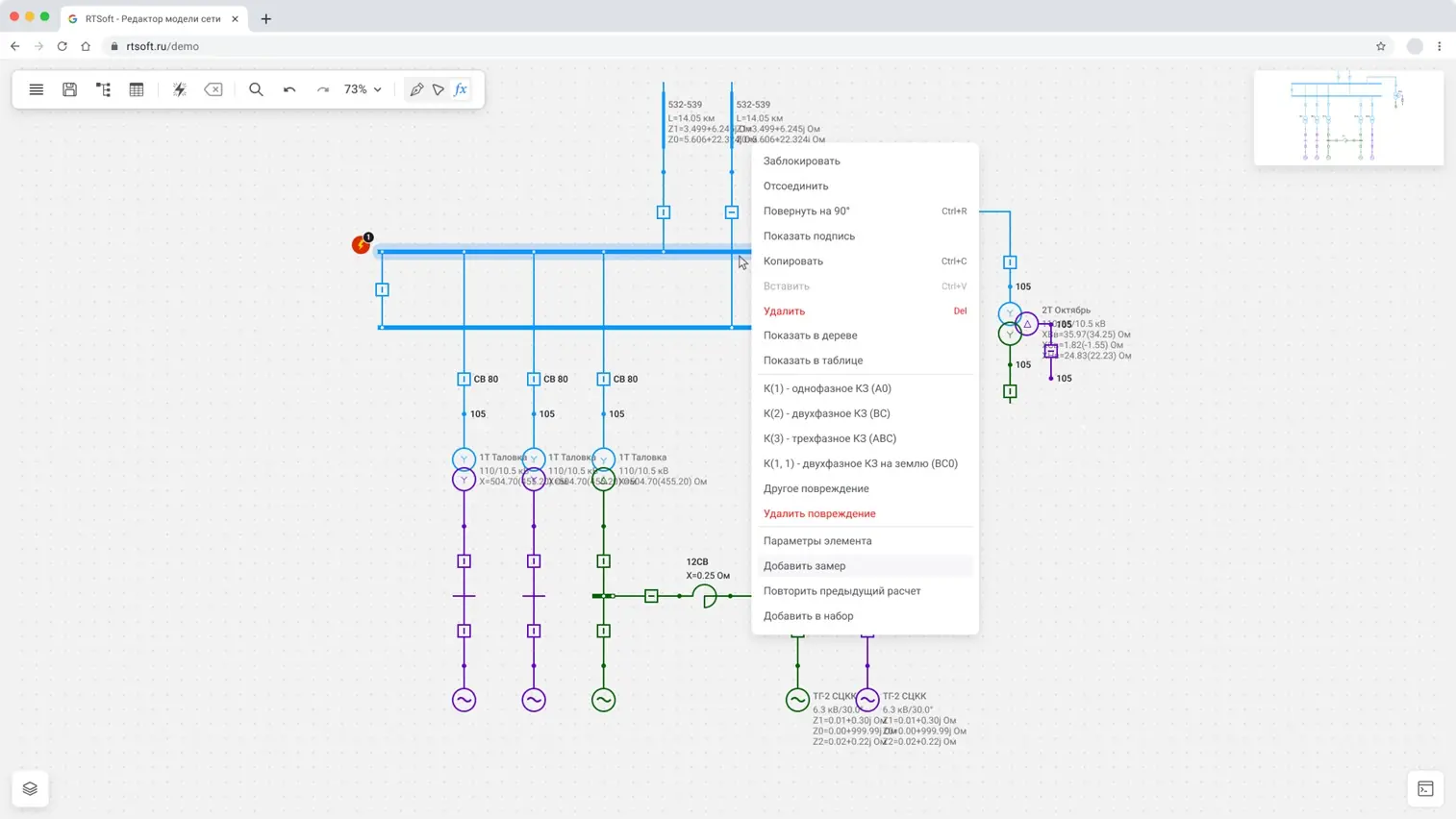Expand the 73% zoom dropdown

(x=364, y=89)
